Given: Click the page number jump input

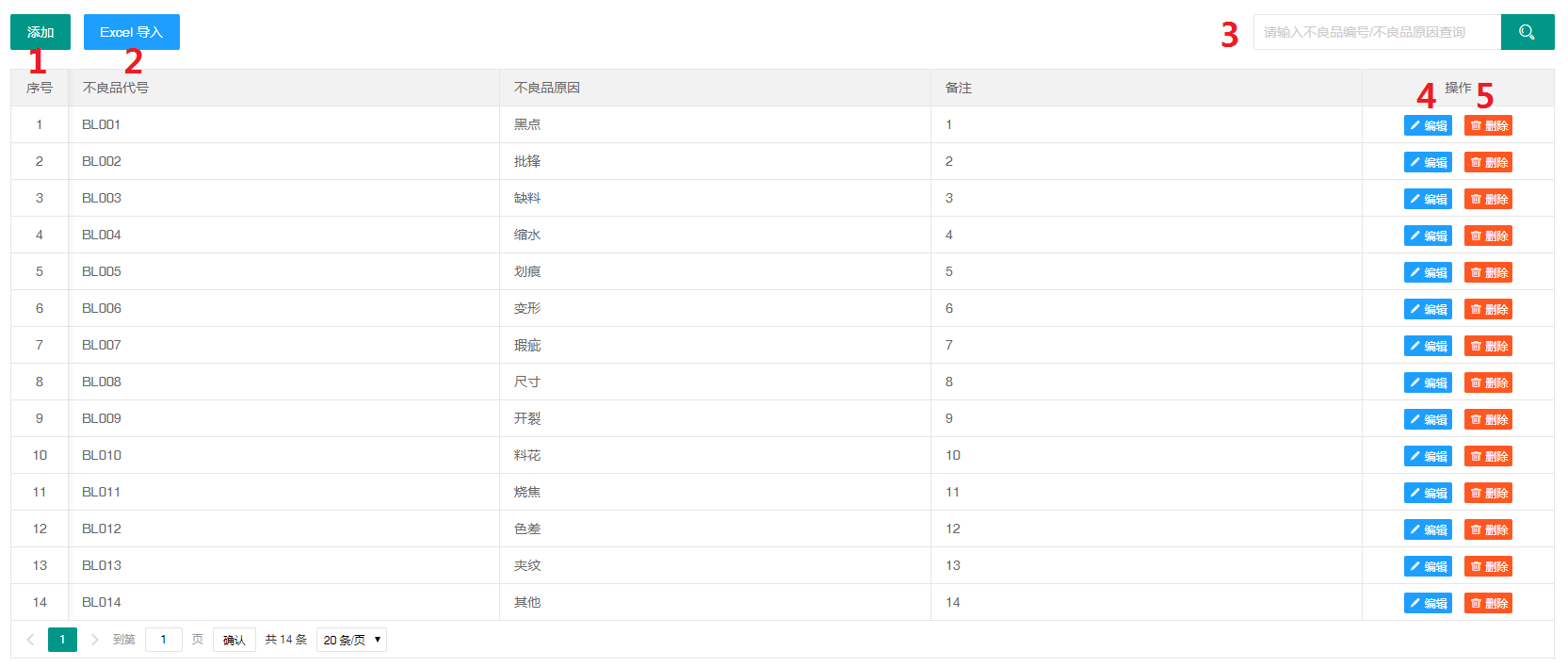Looking at the screenshot, I should tap(164, 640).
